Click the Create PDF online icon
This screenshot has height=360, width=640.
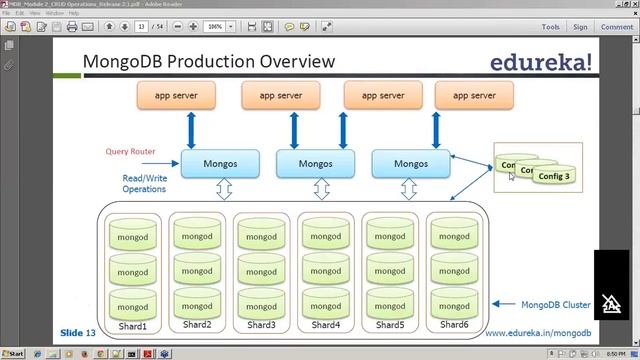coord(10,27)
